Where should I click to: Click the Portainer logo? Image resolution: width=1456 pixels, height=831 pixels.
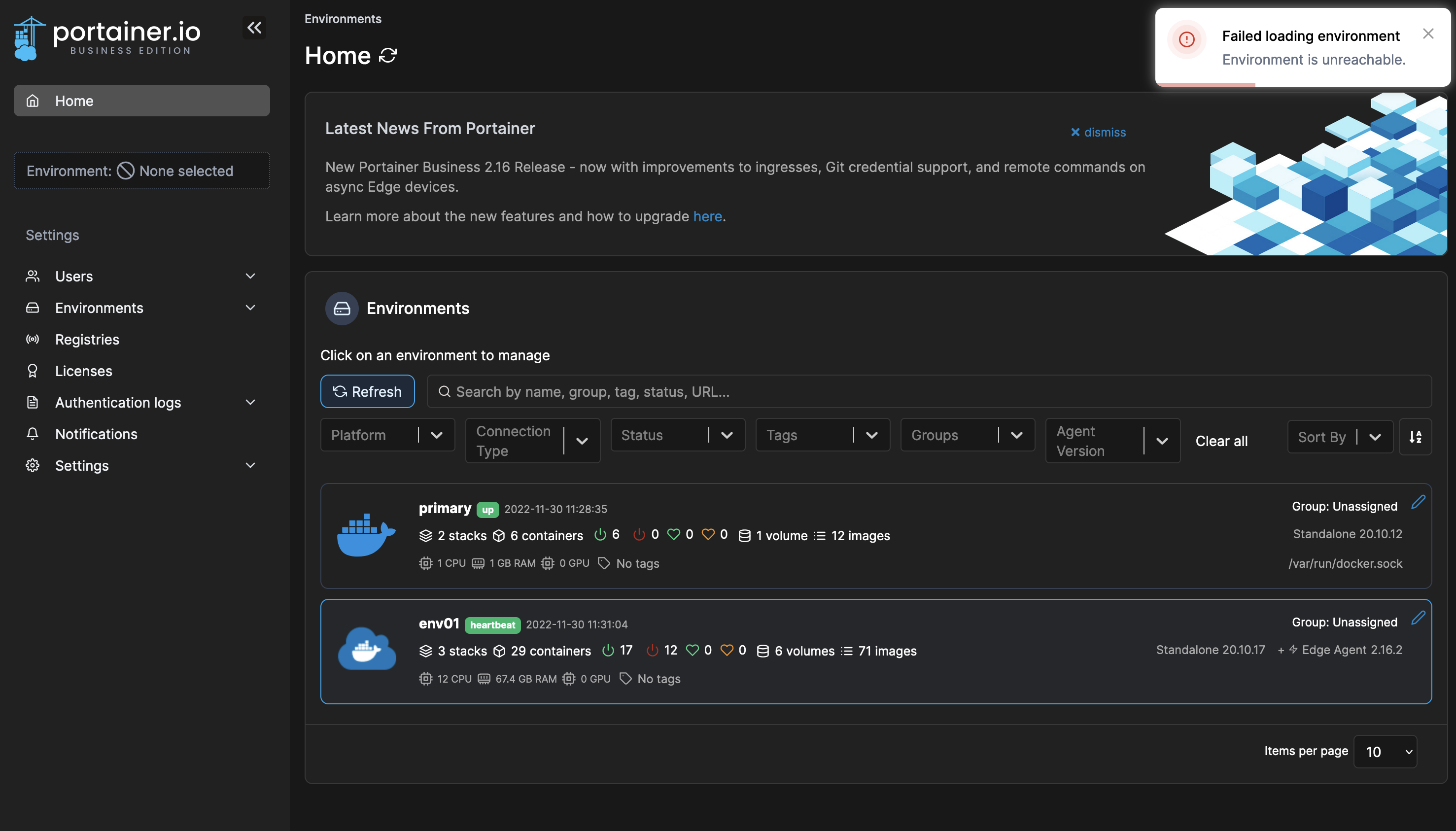tap(106, 36)
